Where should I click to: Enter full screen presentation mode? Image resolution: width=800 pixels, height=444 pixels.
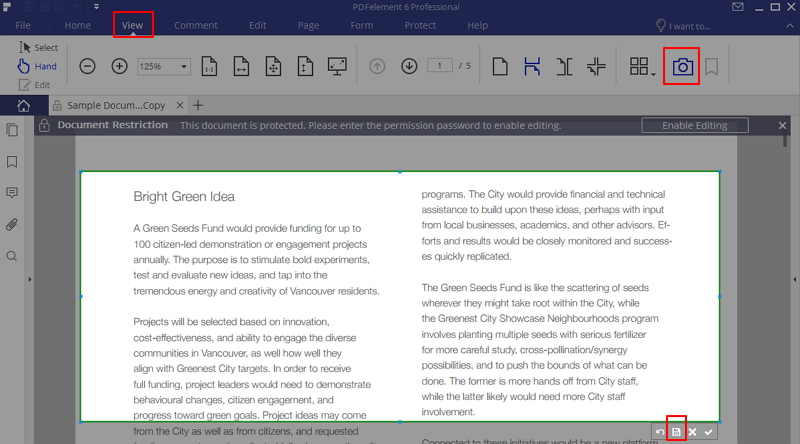tap(337, 66)
